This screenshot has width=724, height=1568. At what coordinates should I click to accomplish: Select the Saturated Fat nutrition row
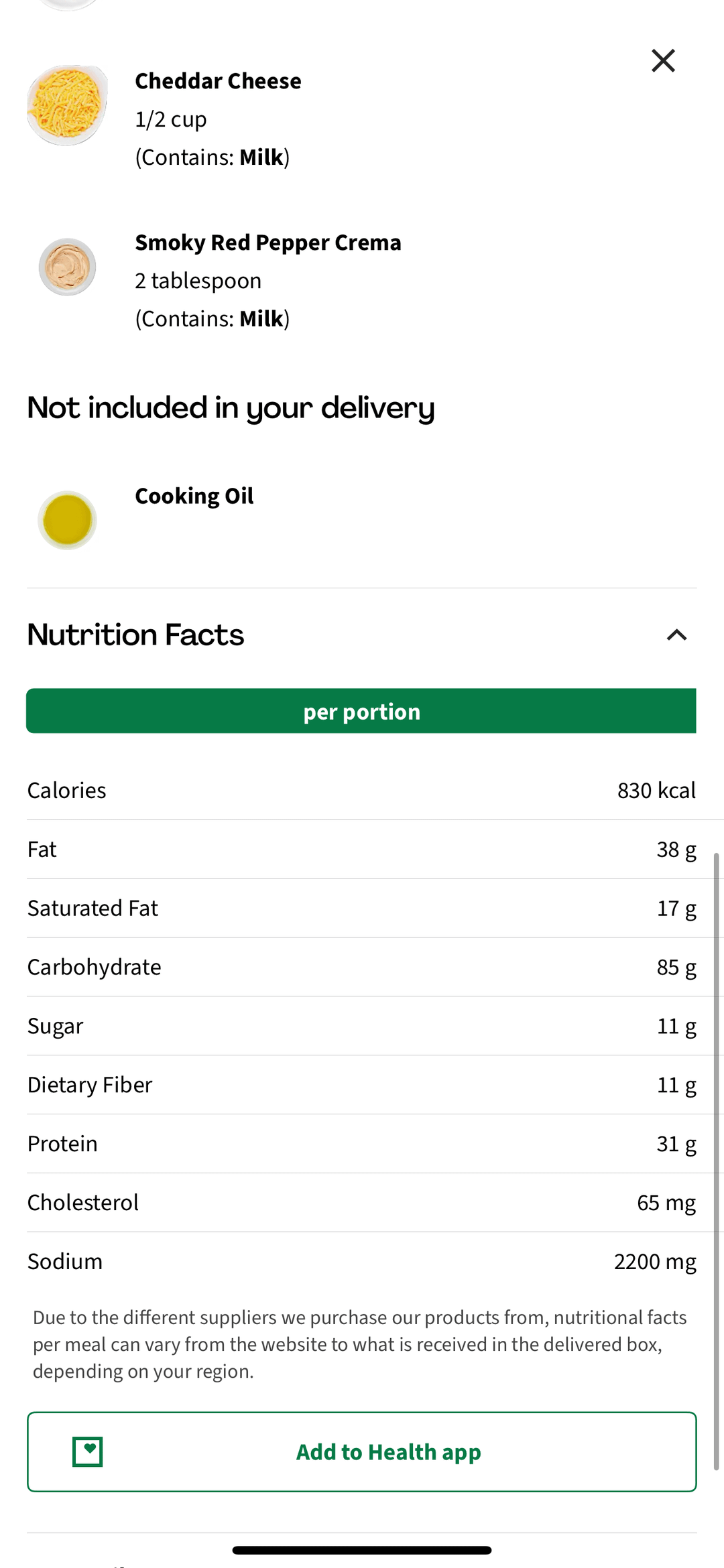coord(361,909)
